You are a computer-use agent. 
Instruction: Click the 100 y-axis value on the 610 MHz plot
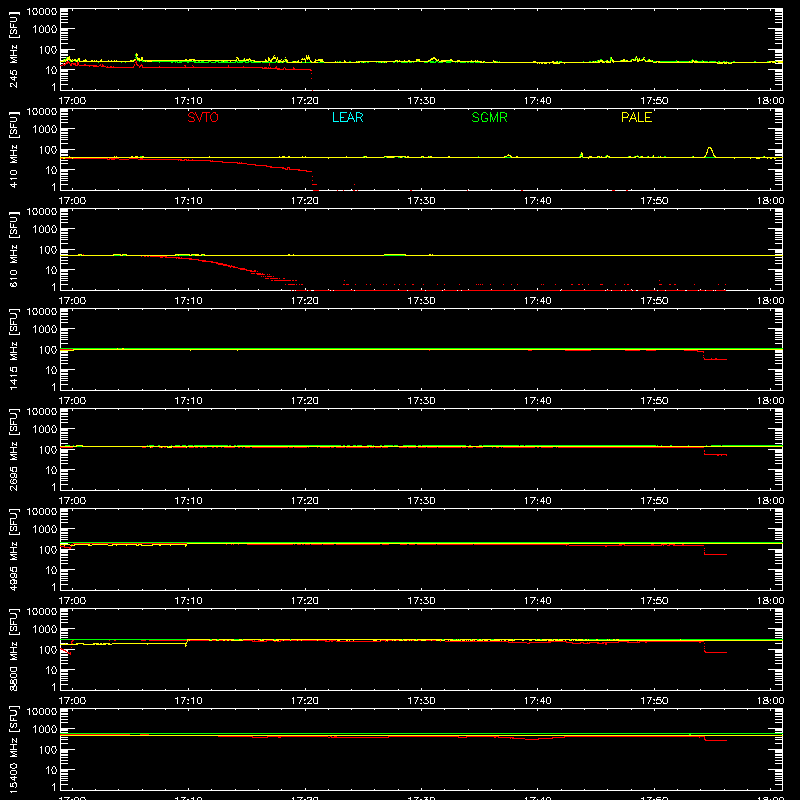click(x=48, y=250)
